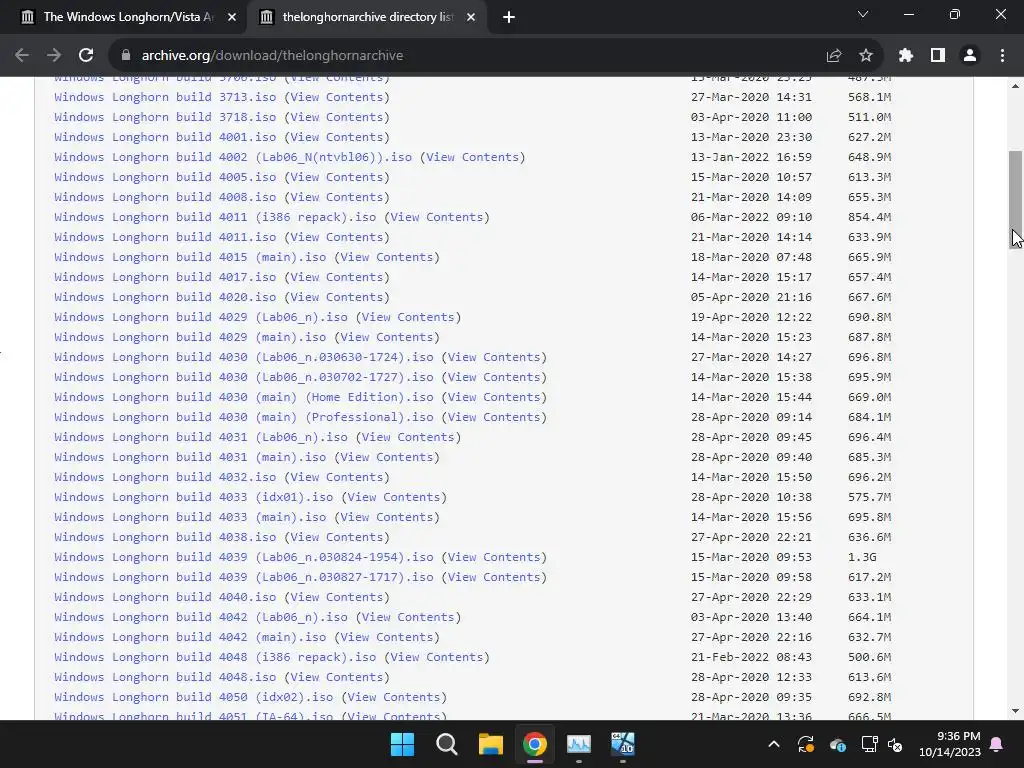Open the network display tray icon
Screen dimensions: 1024x768
tap(870, 744)
